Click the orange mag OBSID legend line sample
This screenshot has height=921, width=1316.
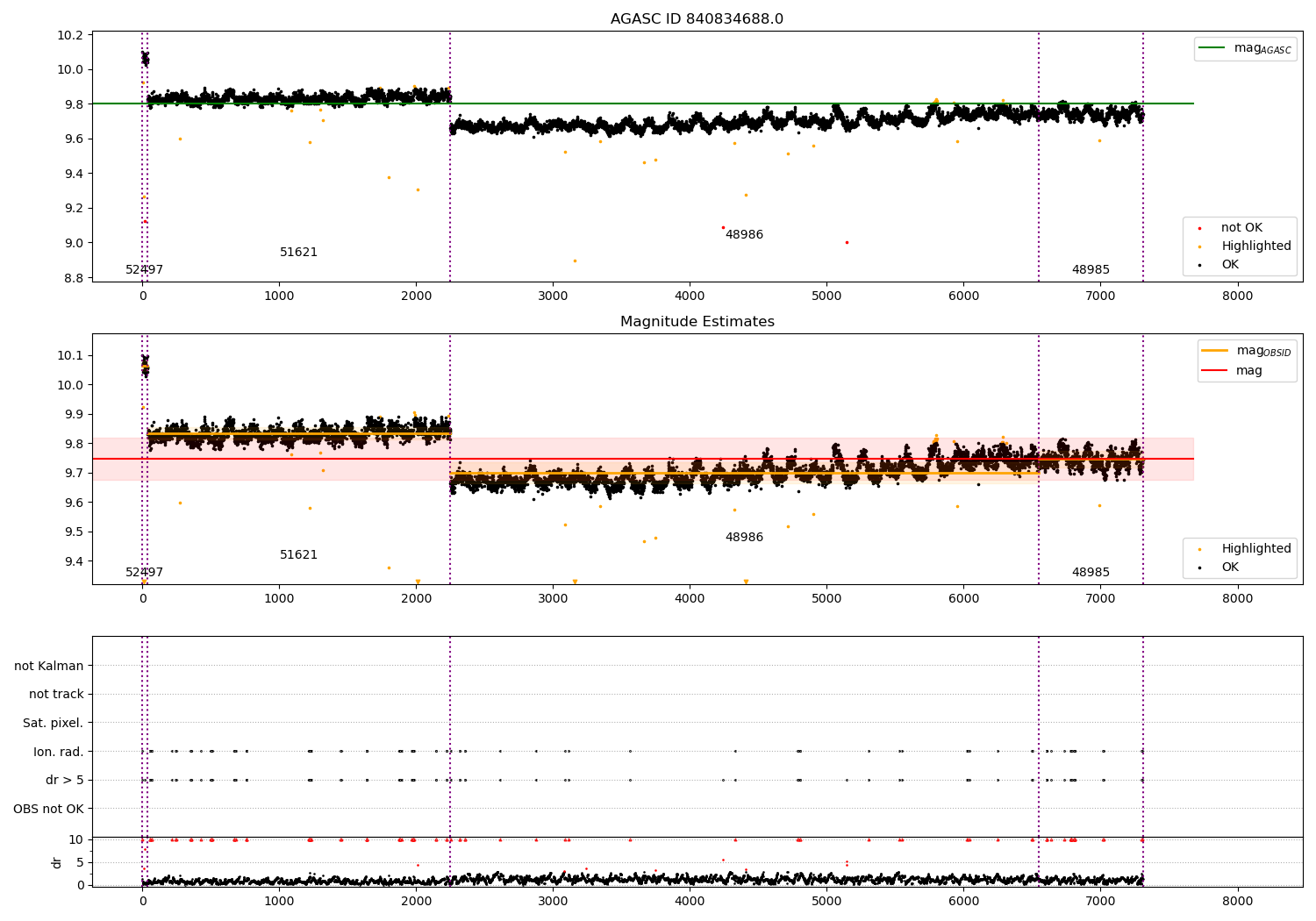tap(1215, 351)
